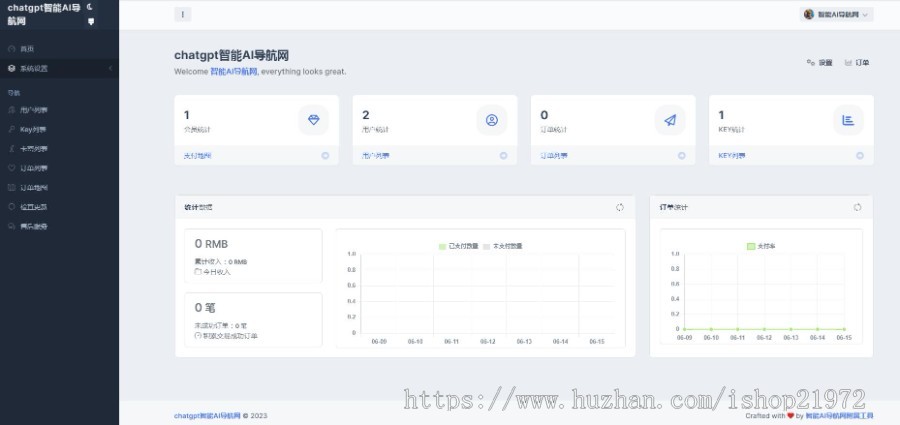Click the diamond icon in the first stat card
Screen dimensions: 900x425
(x=313, y=120)
